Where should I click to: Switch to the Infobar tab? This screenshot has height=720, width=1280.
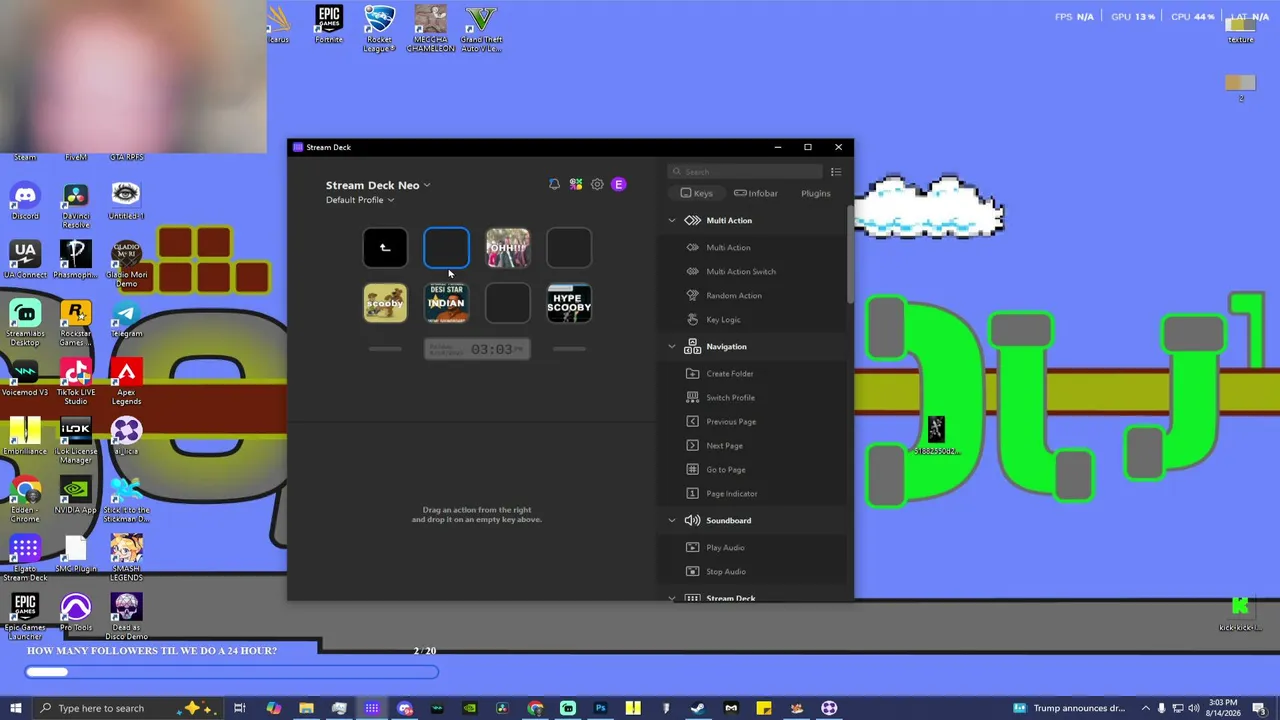pyautogui.click(x=756, y=193)
